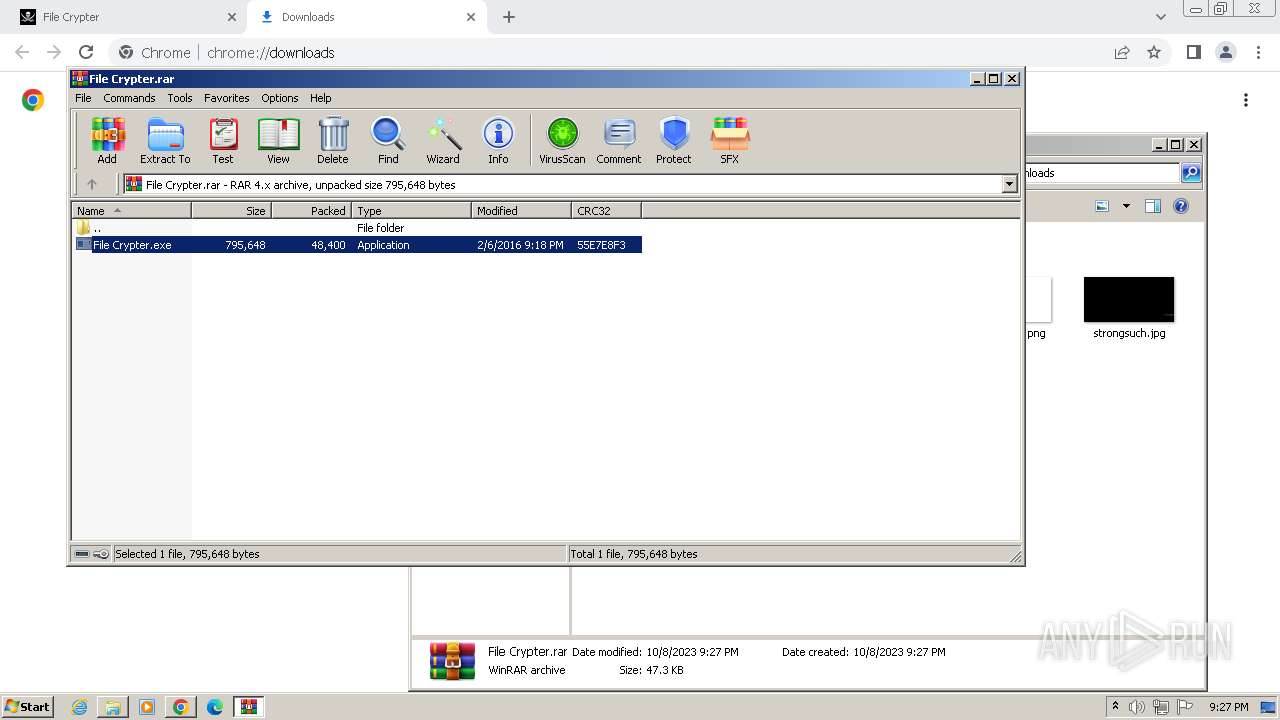This screenshot has height=720, width=1280.
Task: Show hidden tray icons arrow
Action: coord(1115,706)
